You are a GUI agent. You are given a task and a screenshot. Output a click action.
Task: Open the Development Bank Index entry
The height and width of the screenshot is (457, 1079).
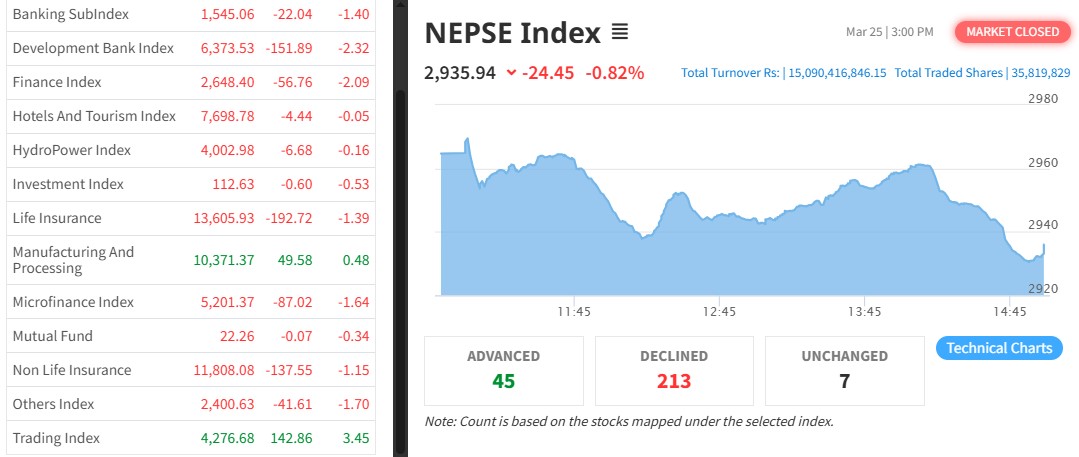[93, 48]
